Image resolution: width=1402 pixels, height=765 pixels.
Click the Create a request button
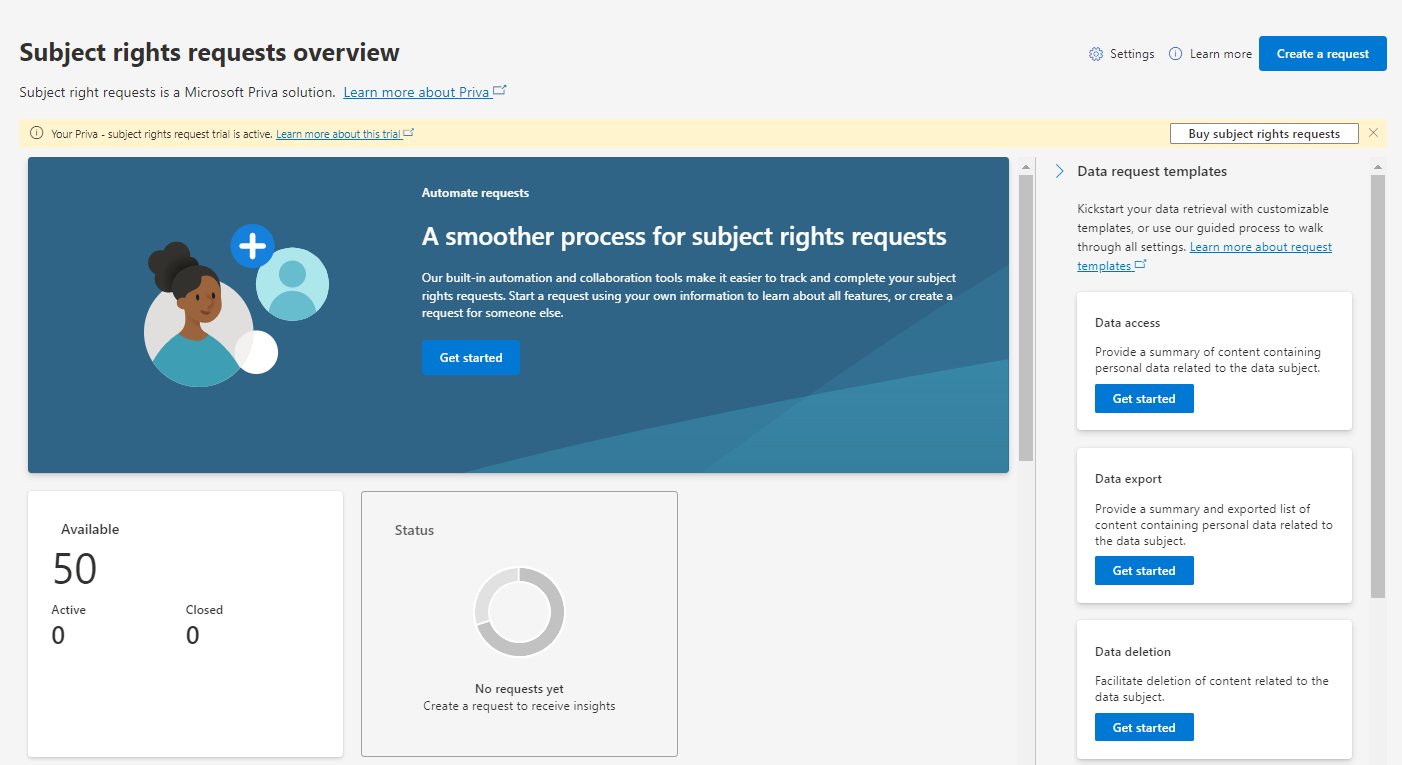[1322, 54]
